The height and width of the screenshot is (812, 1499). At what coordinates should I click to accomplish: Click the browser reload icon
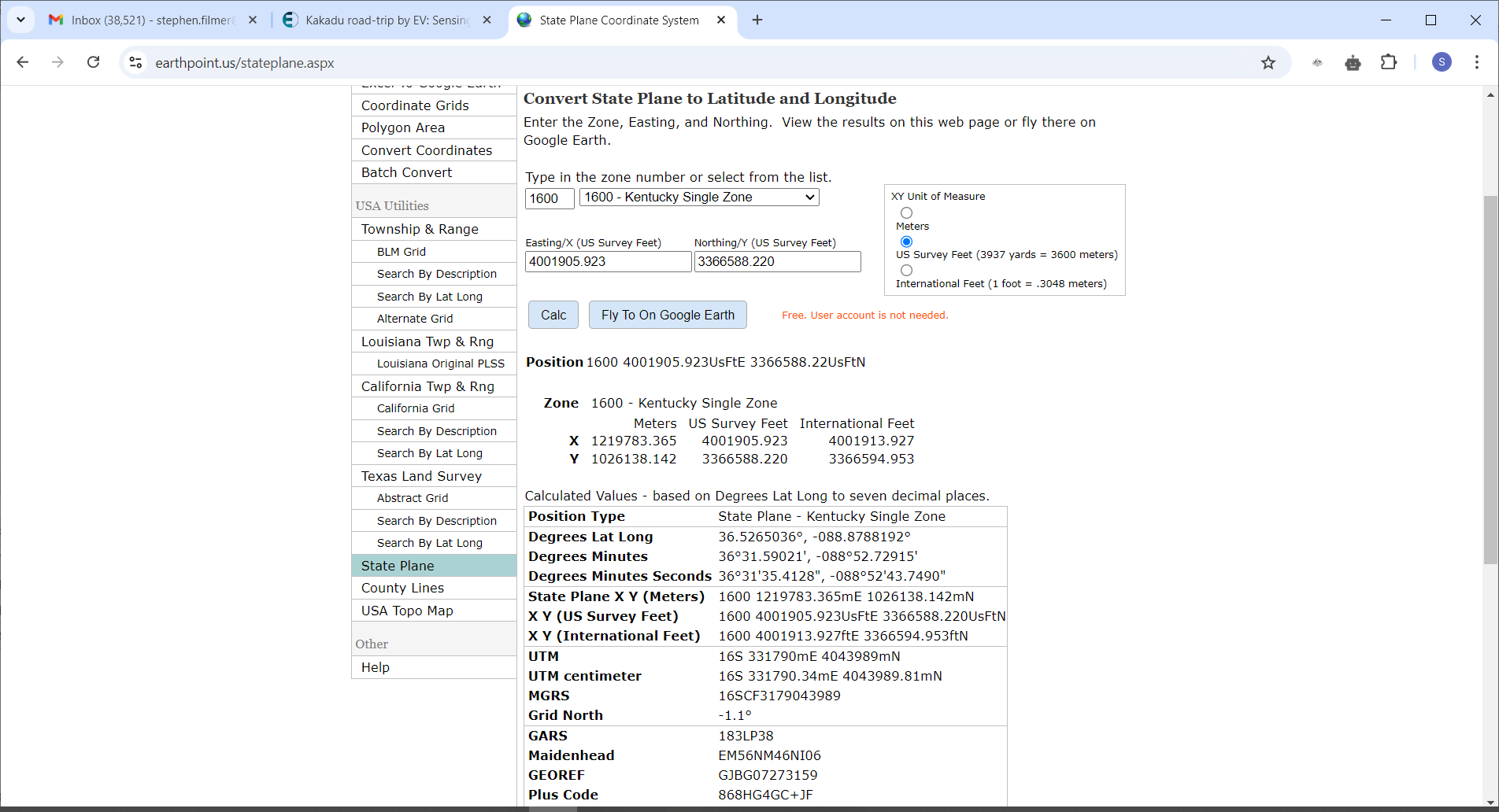point(93,62)
